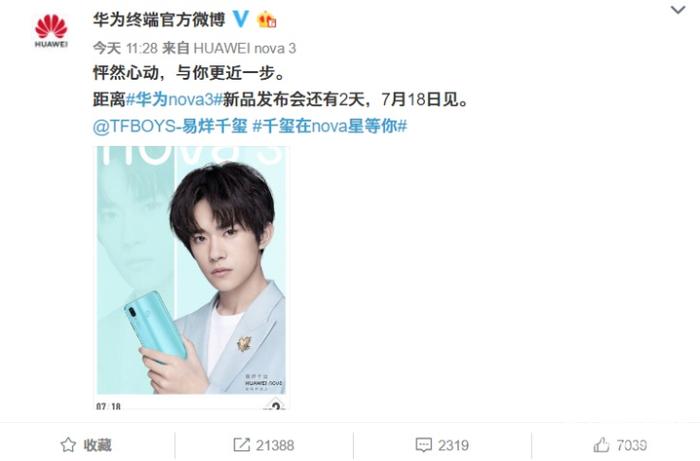Click the 今天 11:28 post timestamp
Screen dimensions: 700x461
(x=125, y=48)
